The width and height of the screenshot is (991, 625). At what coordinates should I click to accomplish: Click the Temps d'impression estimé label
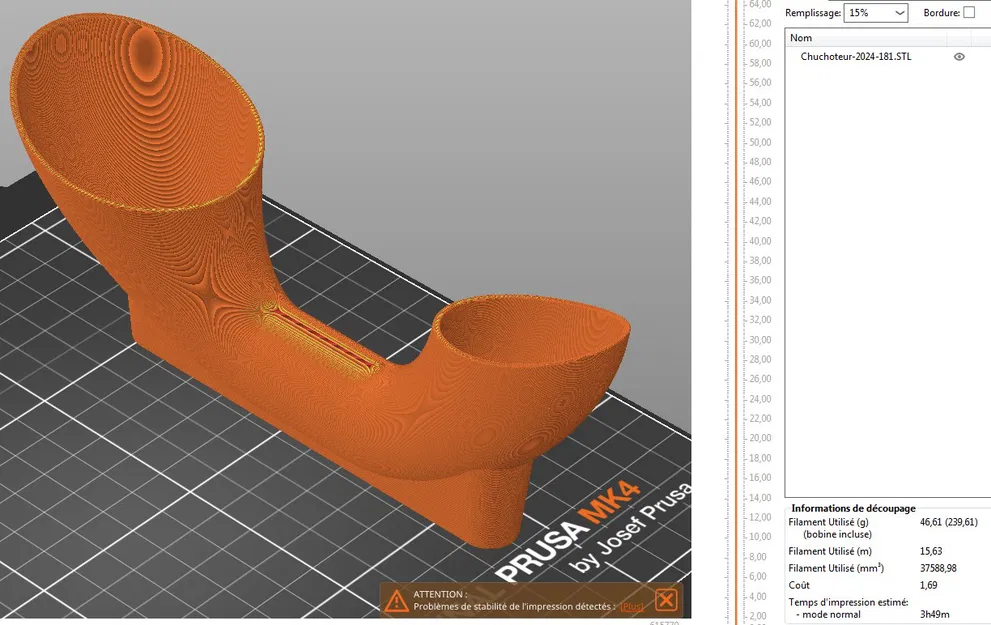848,602
